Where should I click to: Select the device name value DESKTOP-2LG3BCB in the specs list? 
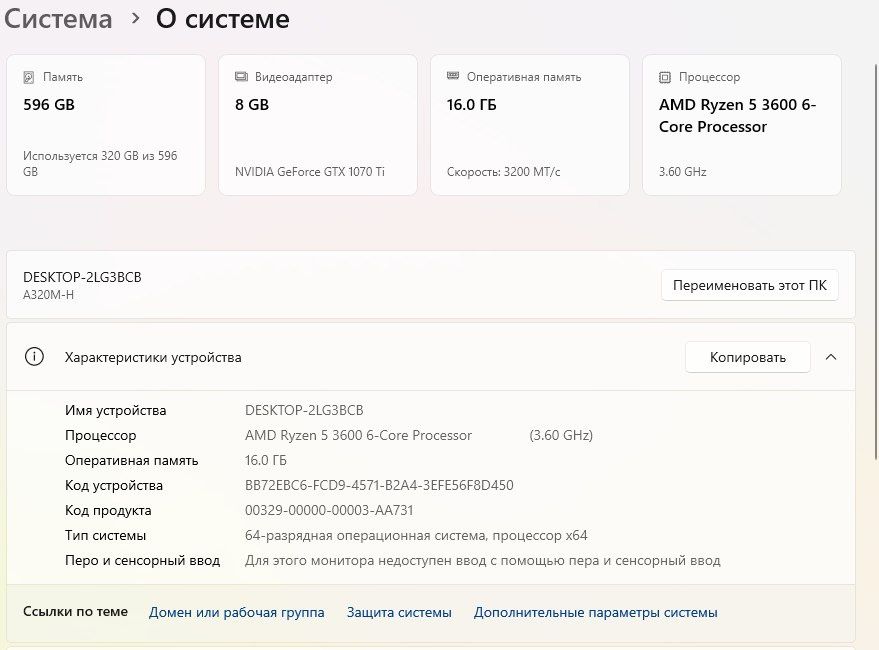pyautogui.click(x=304, y=410)
